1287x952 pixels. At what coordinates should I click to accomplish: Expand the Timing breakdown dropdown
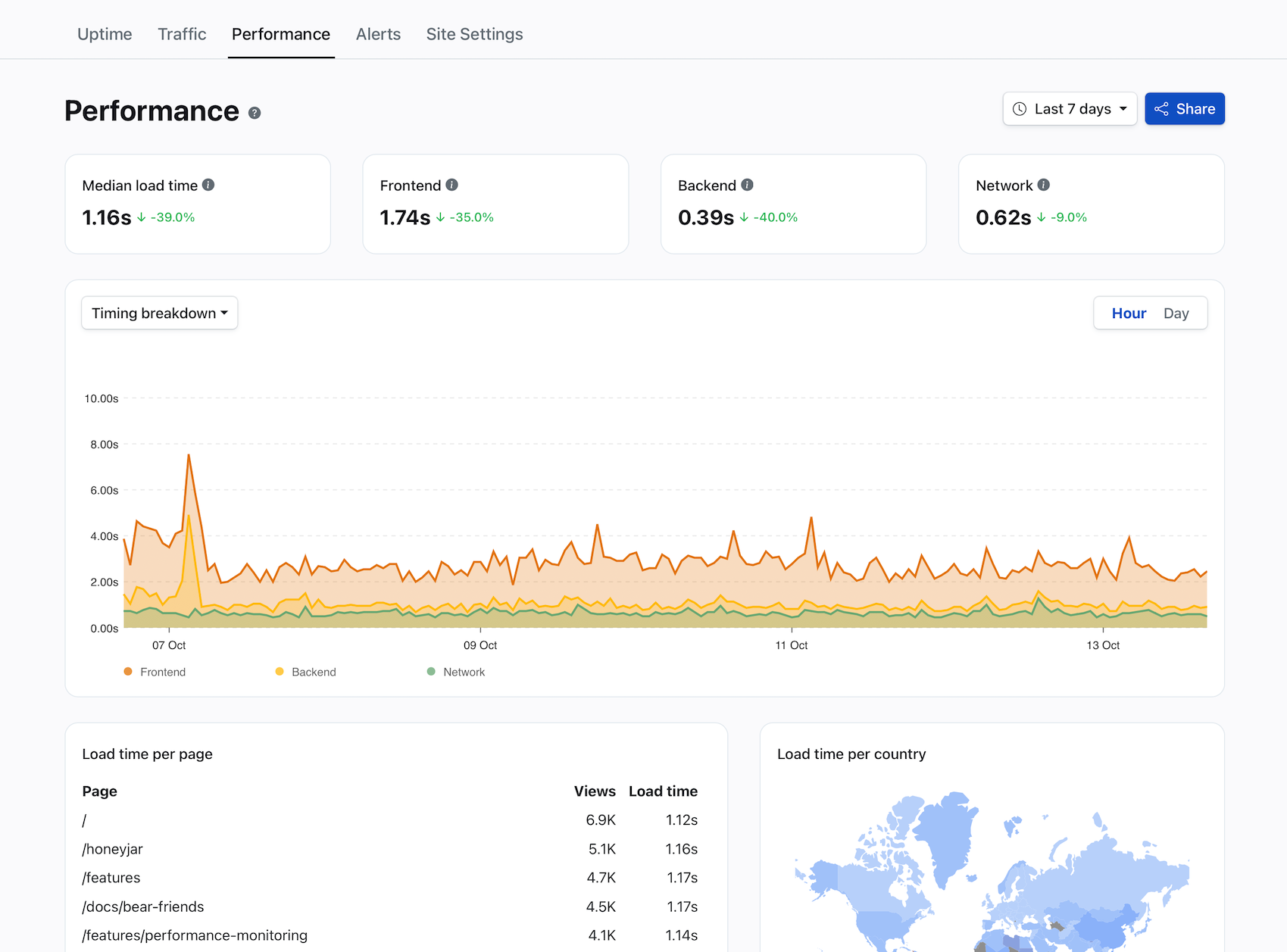pos(160,314)
